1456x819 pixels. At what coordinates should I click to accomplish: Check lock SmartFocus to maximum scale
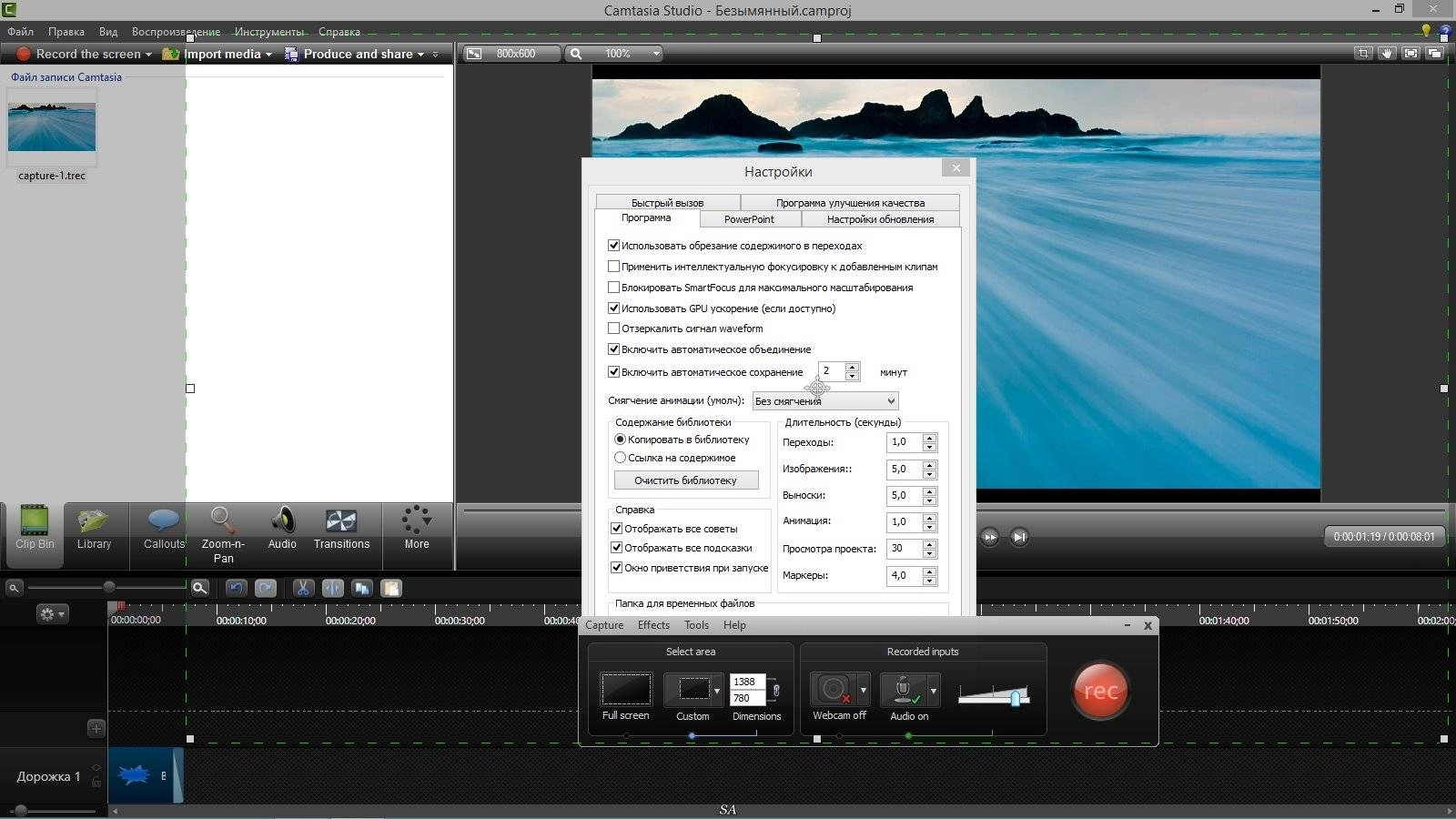coord(613,288)
